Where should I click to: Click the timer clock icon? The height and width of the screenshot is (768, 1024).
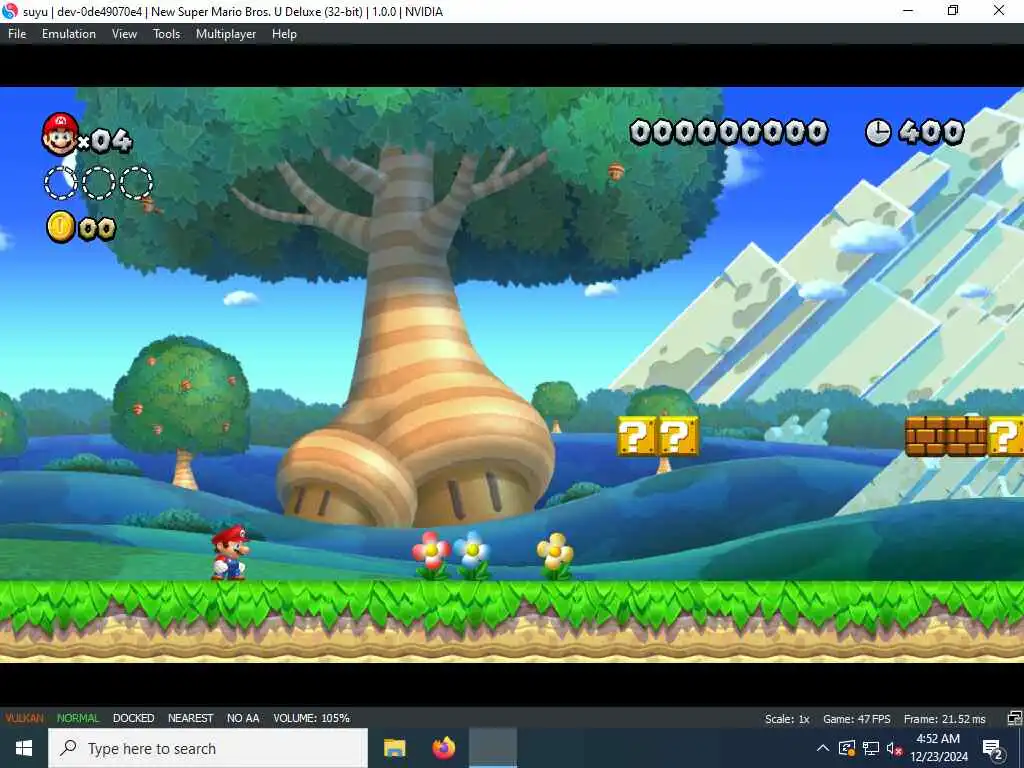coord(878,132)
